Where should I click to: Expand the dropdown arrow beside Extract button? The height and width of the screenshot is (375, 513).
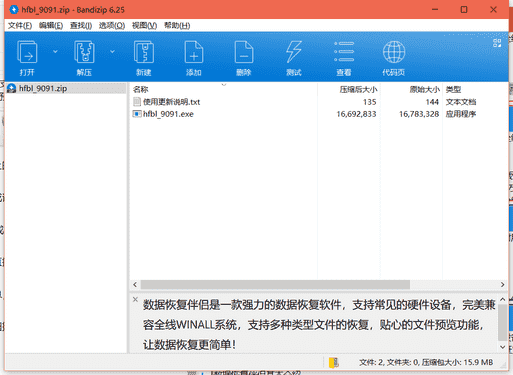click(x=112, y=52)
